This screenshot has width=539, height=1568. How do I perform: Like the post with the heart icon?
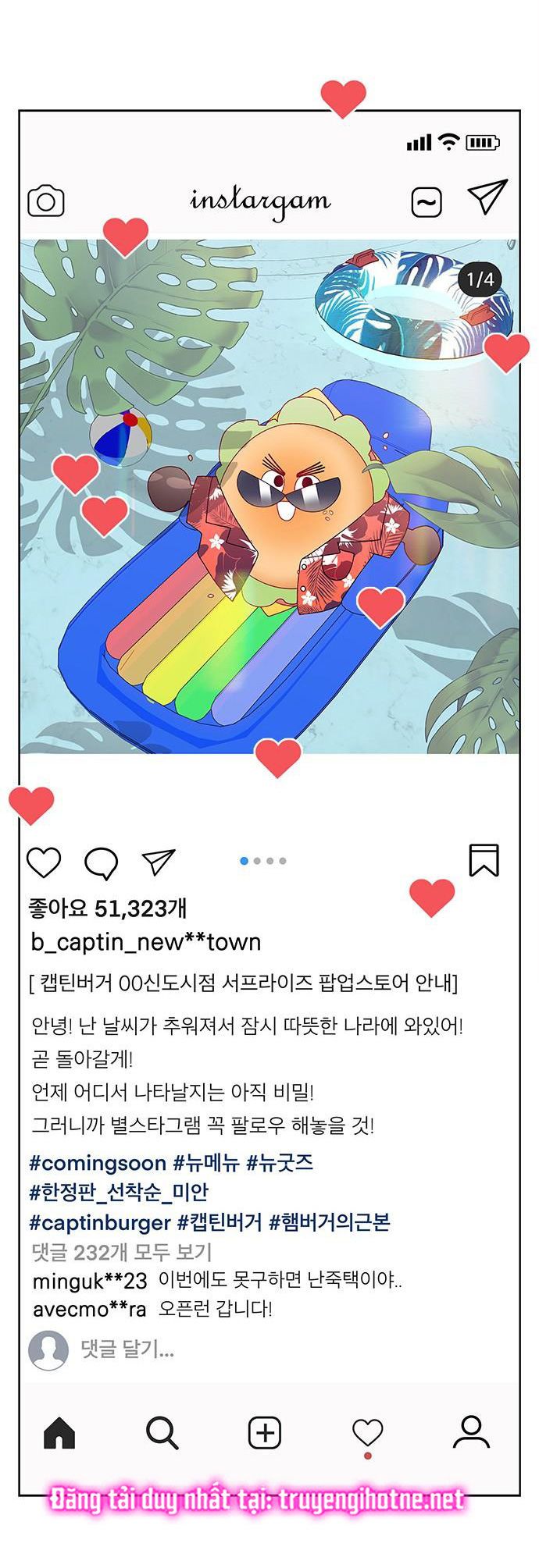[x=44, y=862]
